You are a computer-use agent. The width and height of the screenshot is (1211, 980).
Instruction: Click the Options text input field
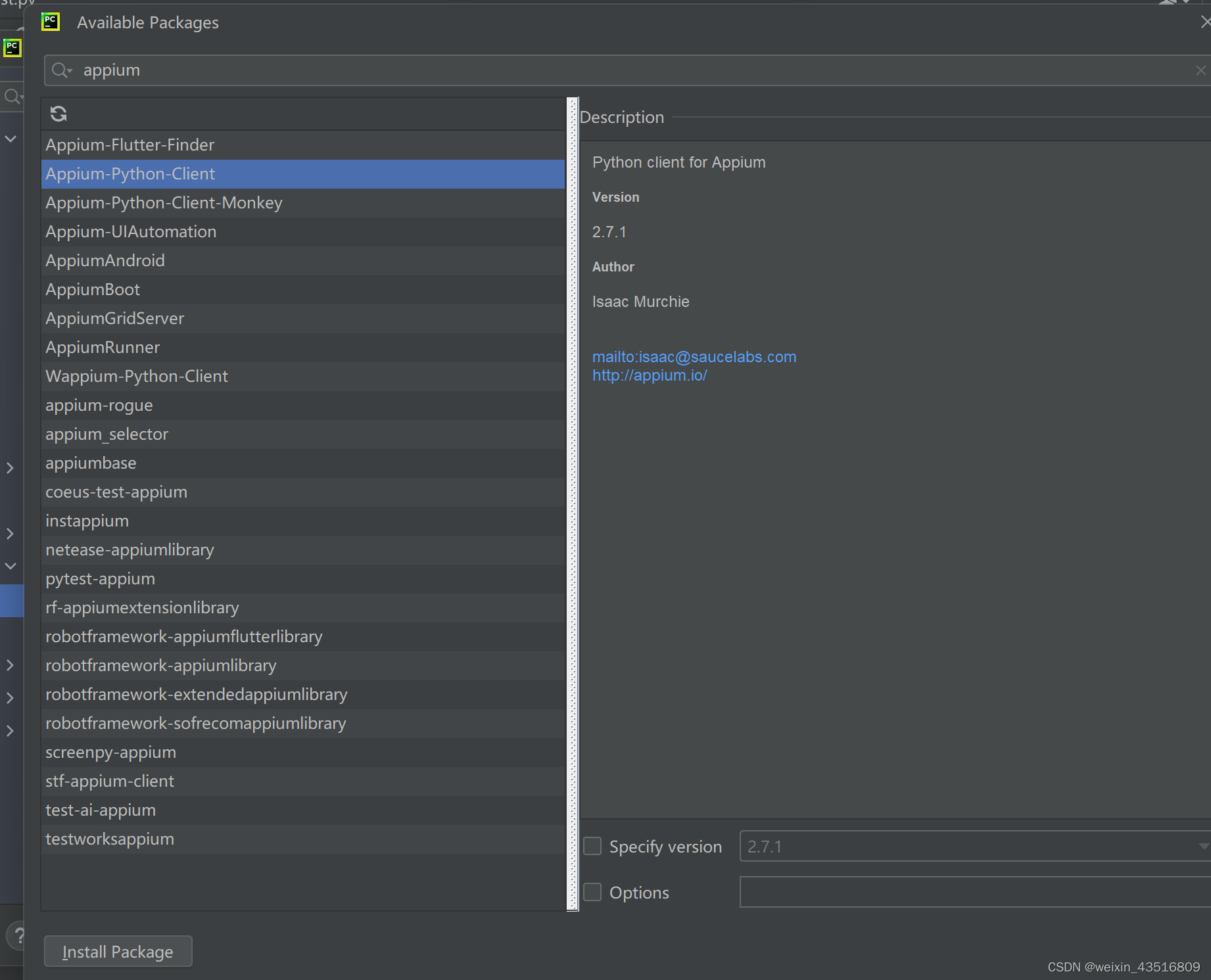click(973, 892)
